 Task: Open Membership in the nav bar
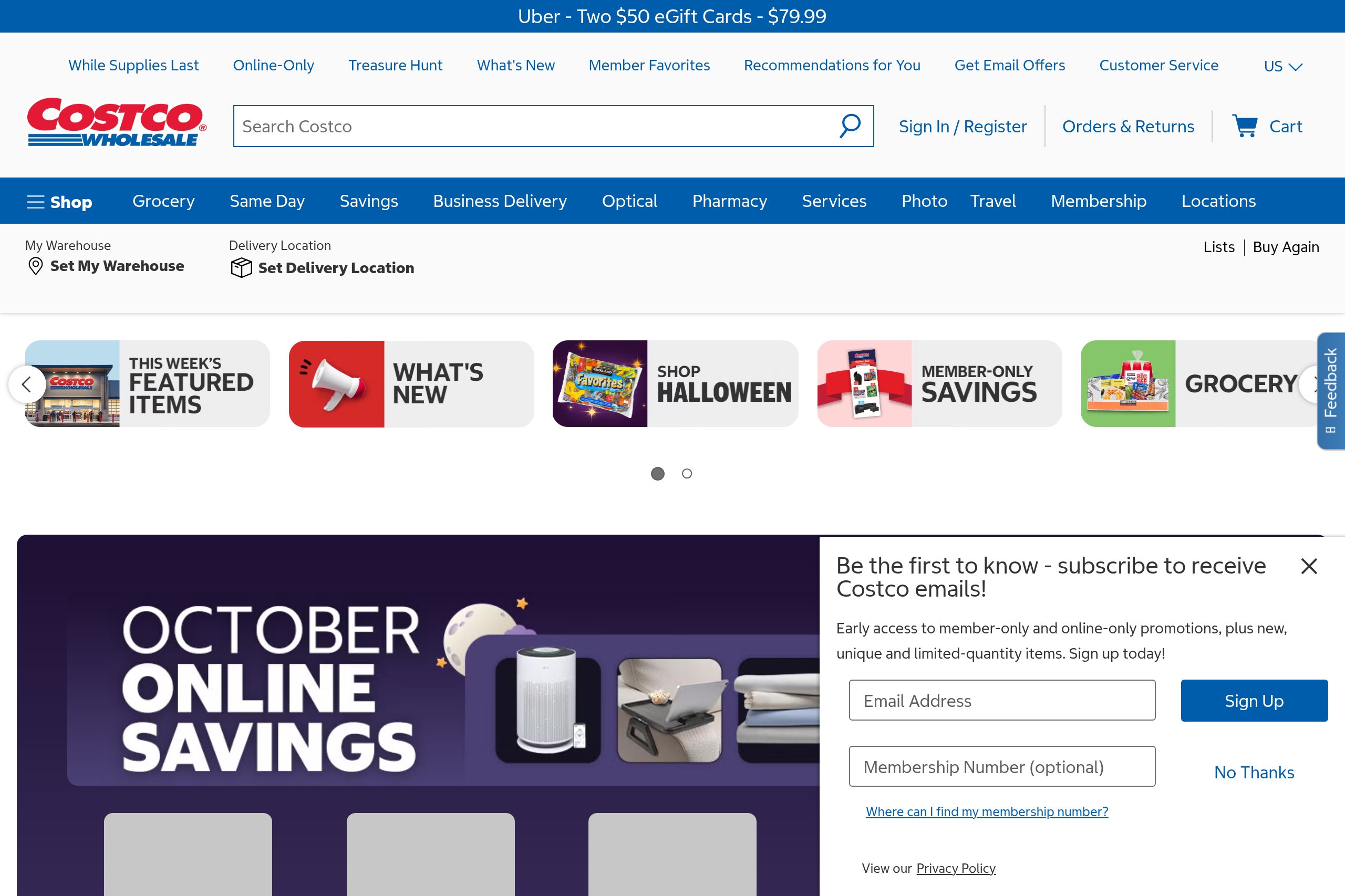pos(1098,201)
